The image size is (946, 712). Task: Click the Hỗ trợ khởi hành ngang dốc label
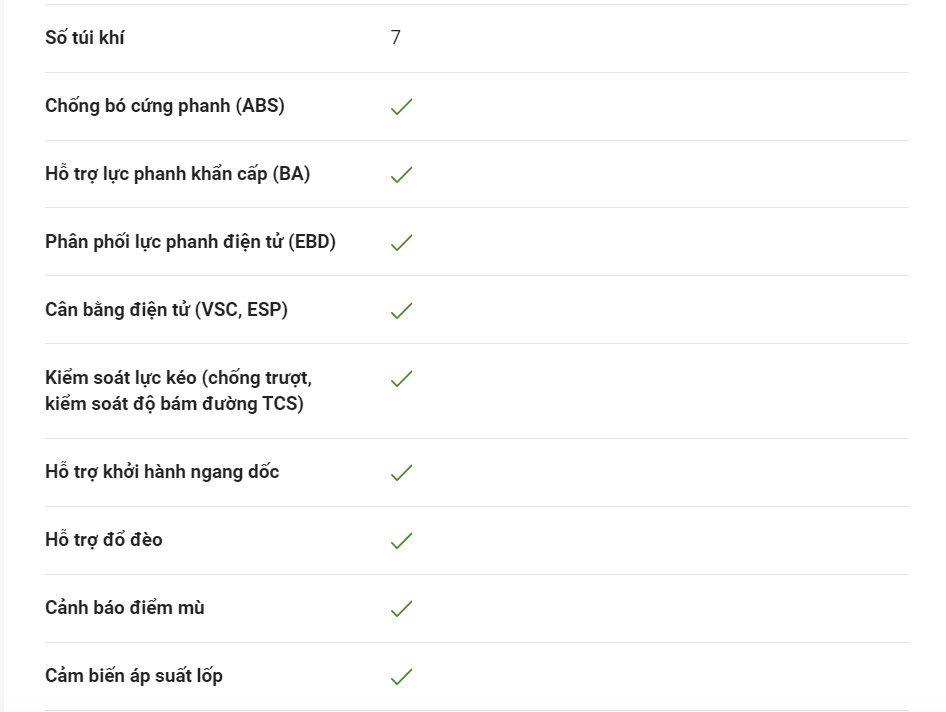click(162, 472)
